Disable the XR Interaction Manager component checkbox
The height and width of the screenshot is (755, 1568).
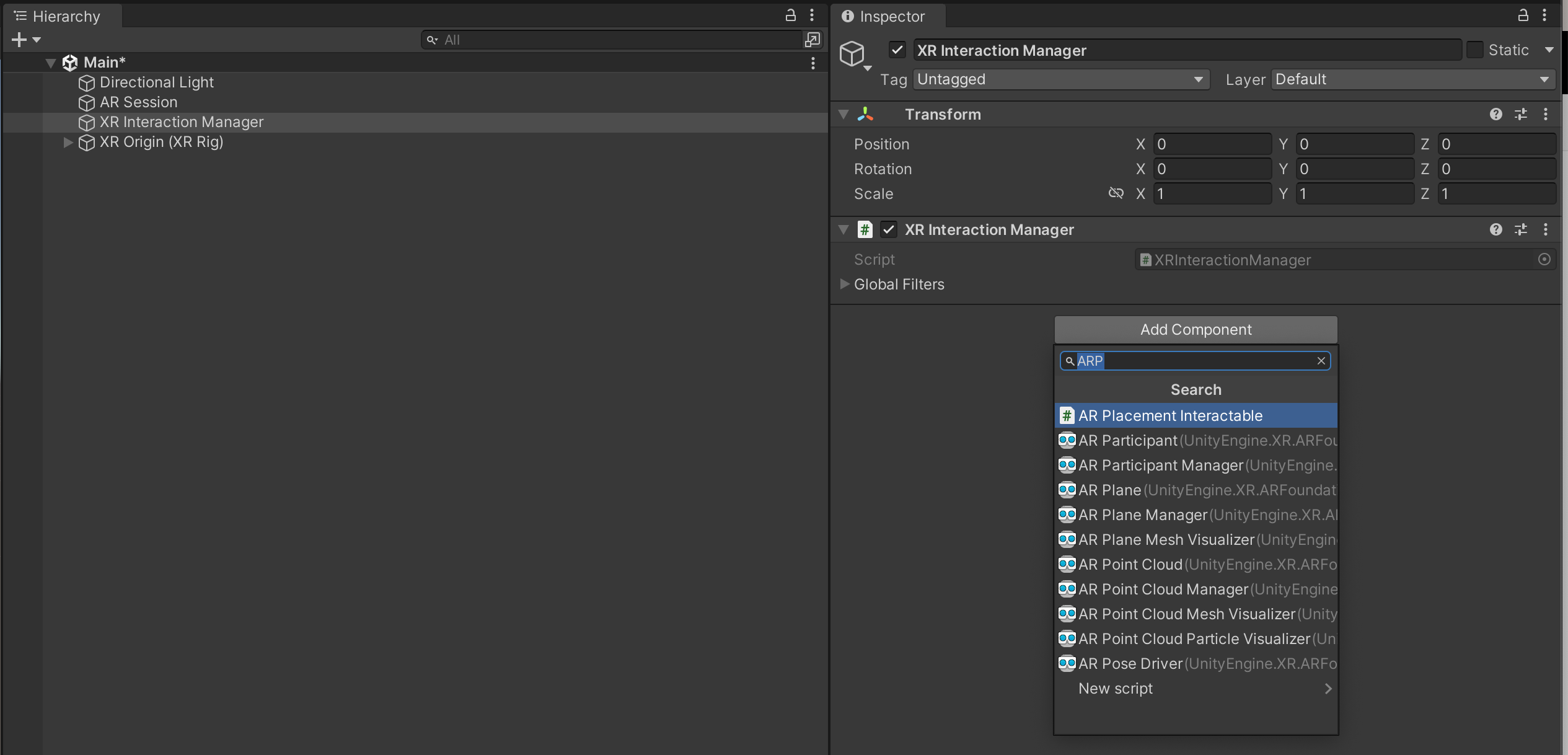pos(889,230)
